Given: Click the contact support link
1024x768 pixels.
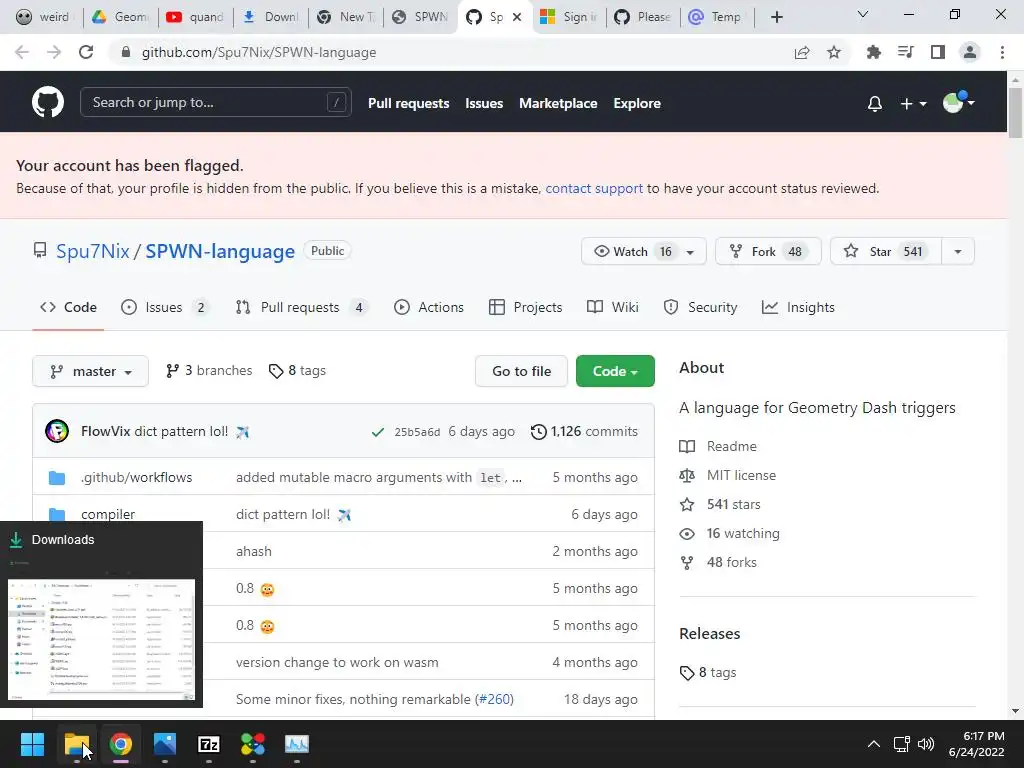Looking at the screenshot, I should point(594,188).
